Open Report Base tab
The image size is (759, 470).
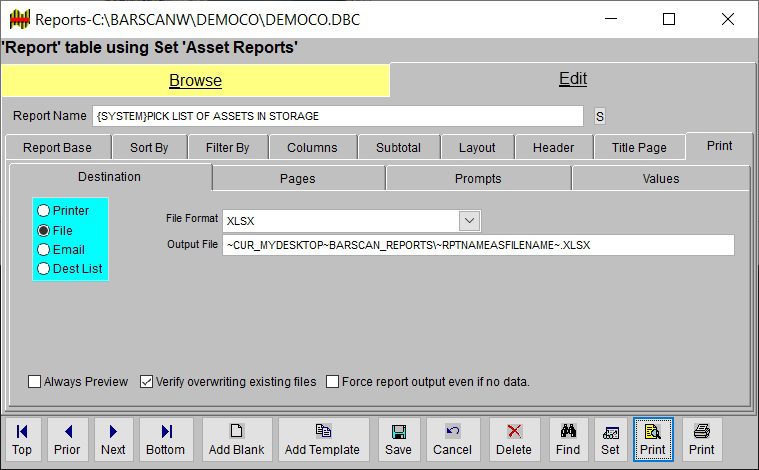[57, 148]
